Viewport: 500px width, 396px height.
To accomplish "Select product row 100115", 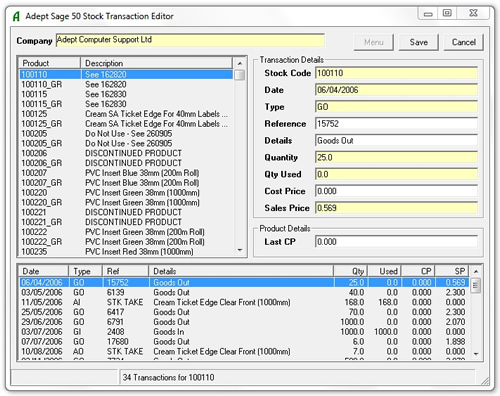I will [126, 94].
